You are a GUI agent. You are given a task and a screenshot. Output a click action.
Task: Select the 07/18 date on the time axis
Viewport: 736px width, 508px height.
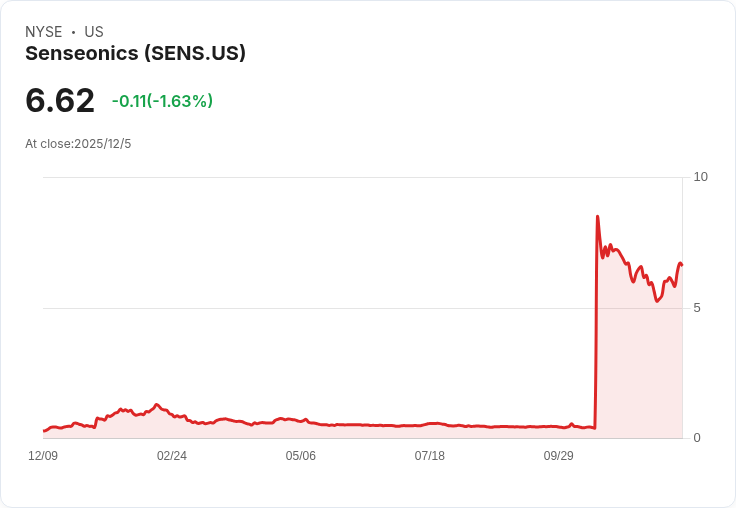tap(430, 456)
